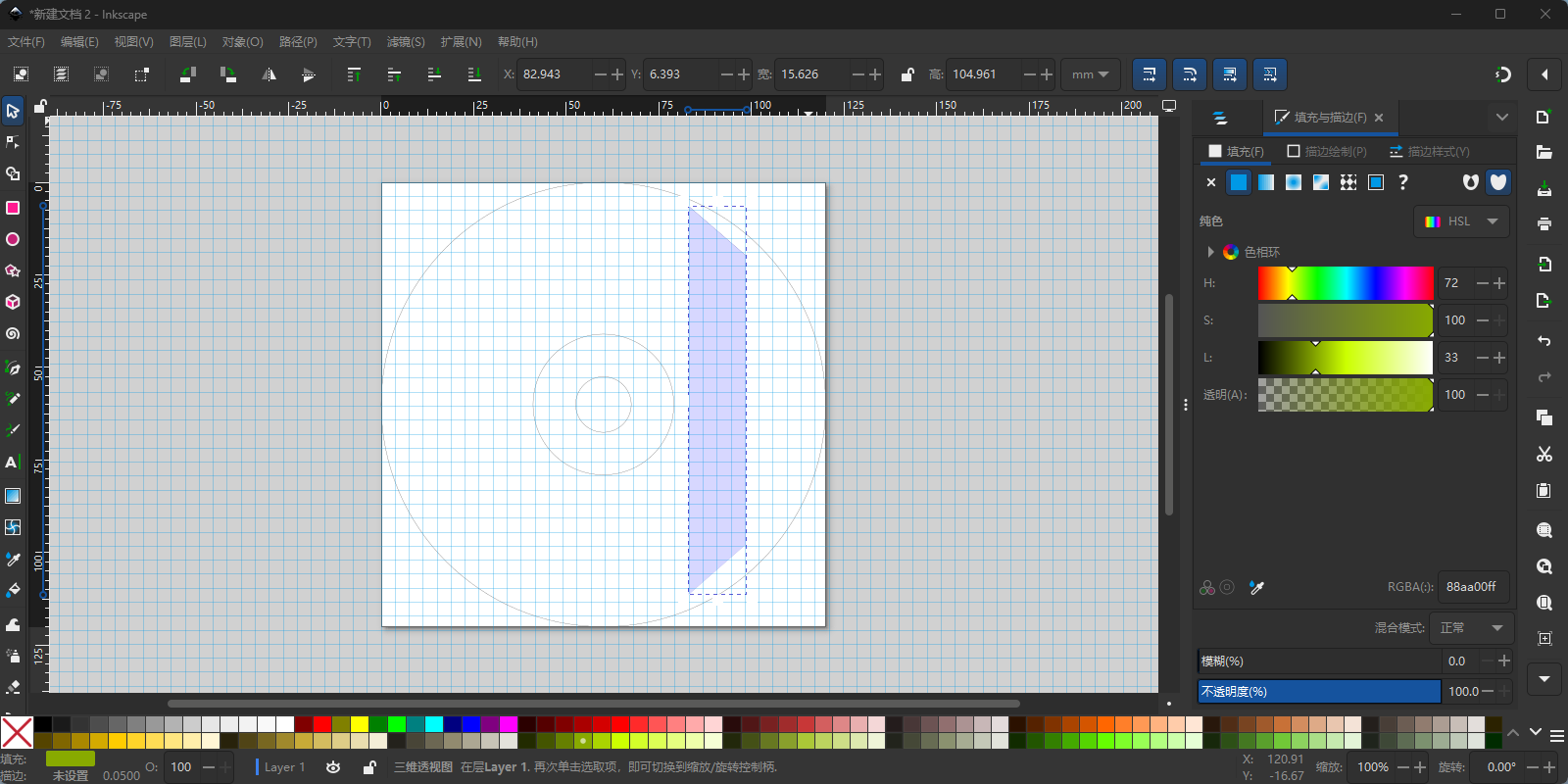Toggle the width/height ratio lock
Screen dimensions: 1568x784
(x=907, y=74)
